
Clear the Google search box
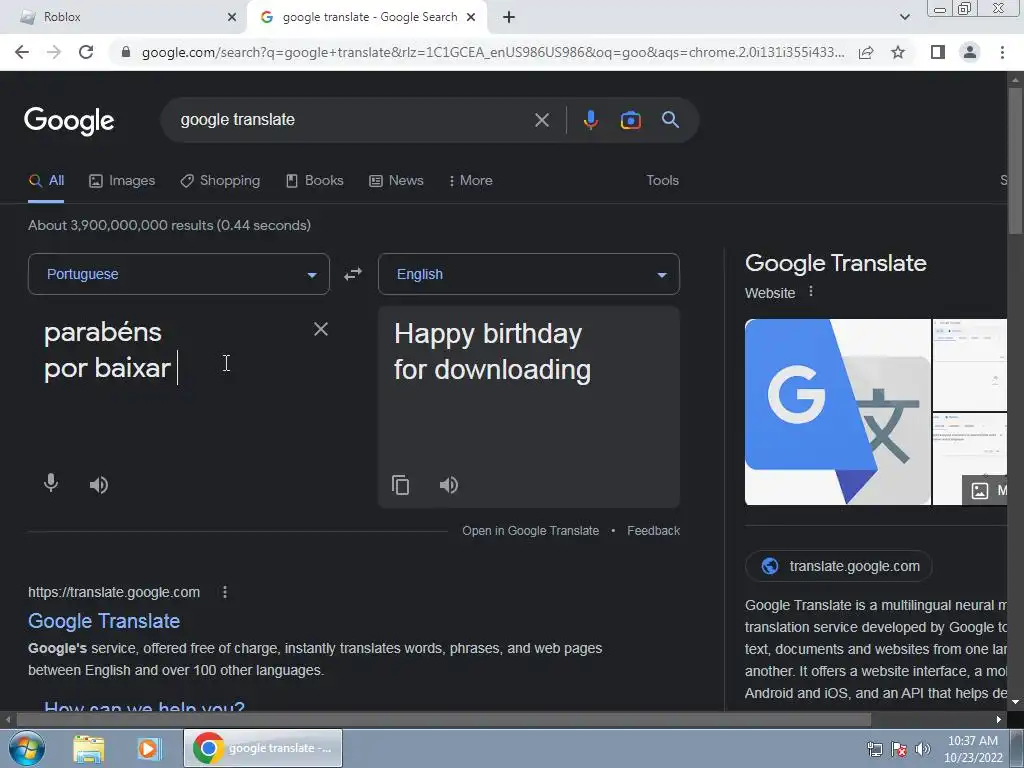coord(541,120)
